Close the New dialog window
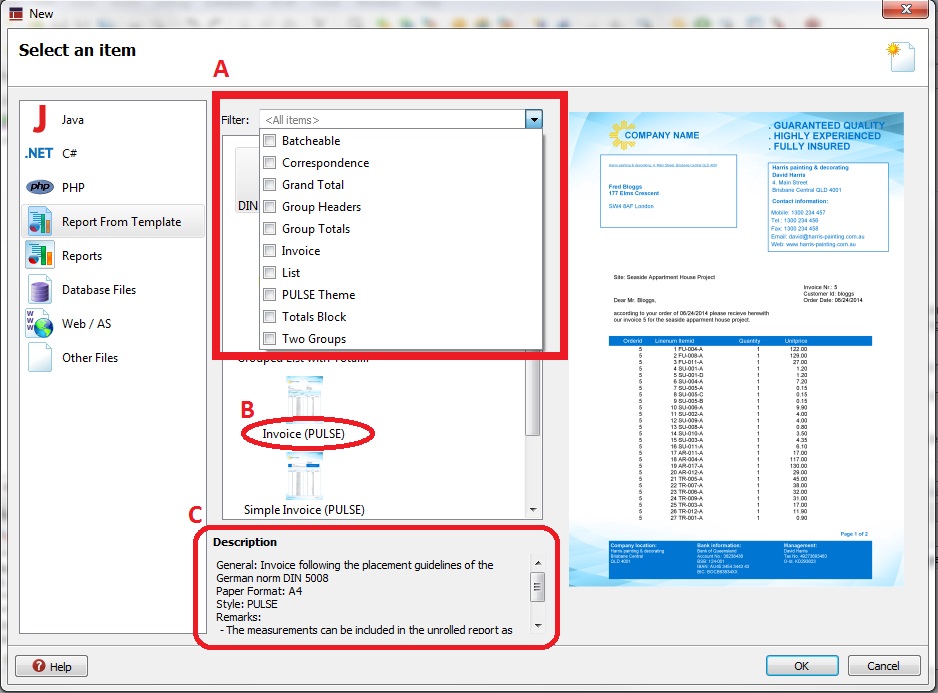Viewport: 938px width, 693px height. click(906, 8)
